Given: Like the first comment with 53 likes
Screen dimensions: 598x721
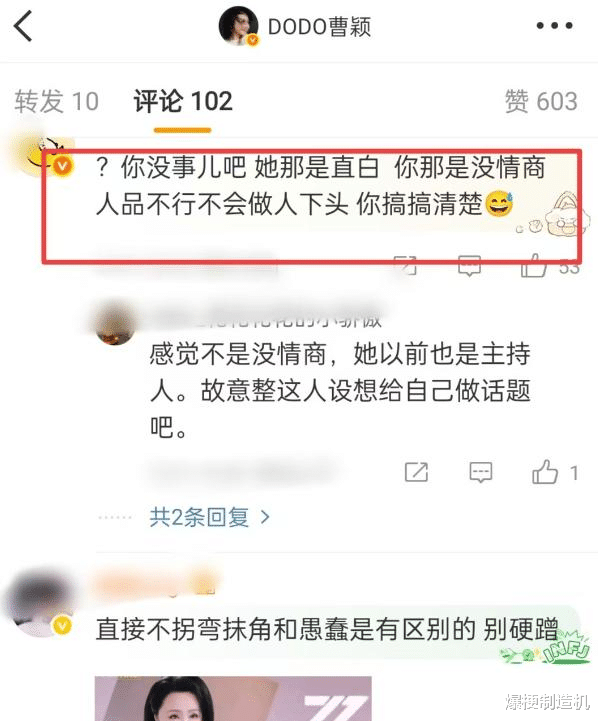Looking at the screenshot, I should (x=534, y=266).
